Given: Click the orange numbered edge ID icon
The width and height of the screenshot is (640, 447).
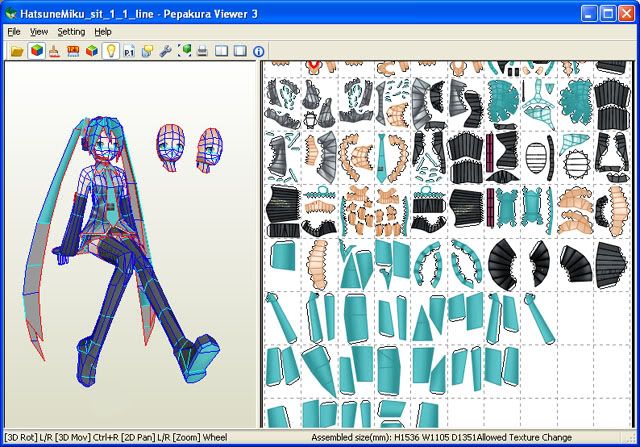Looking at the screenshot, I should pyautogui.click(x=73, y=51).
